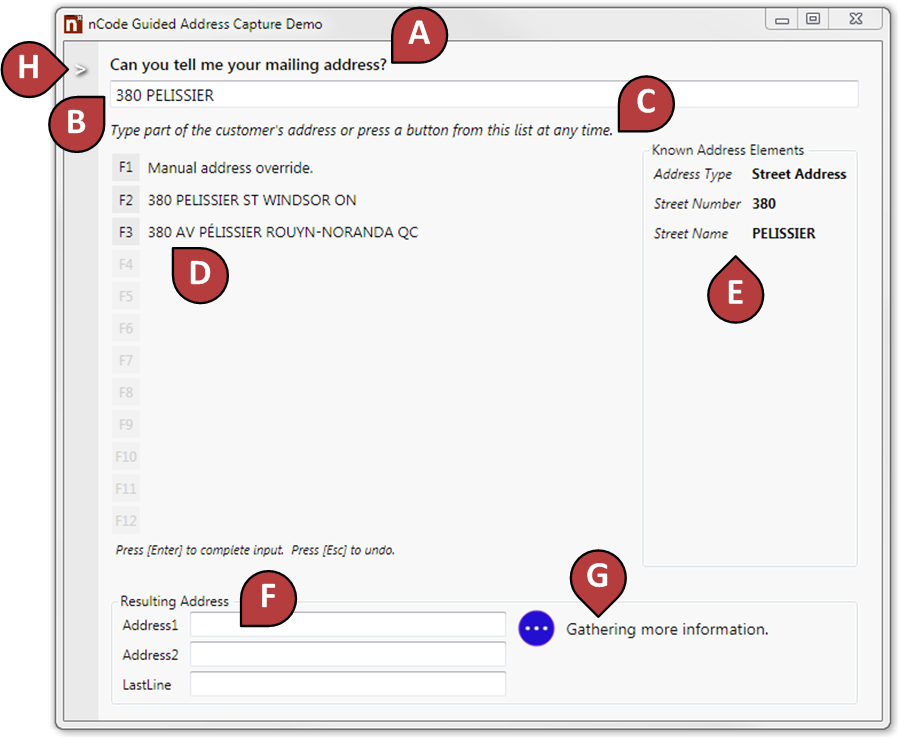Click 'Gathering more information.' status text
The width and height of the screenshot is (900, 739).
coord(667,629)
